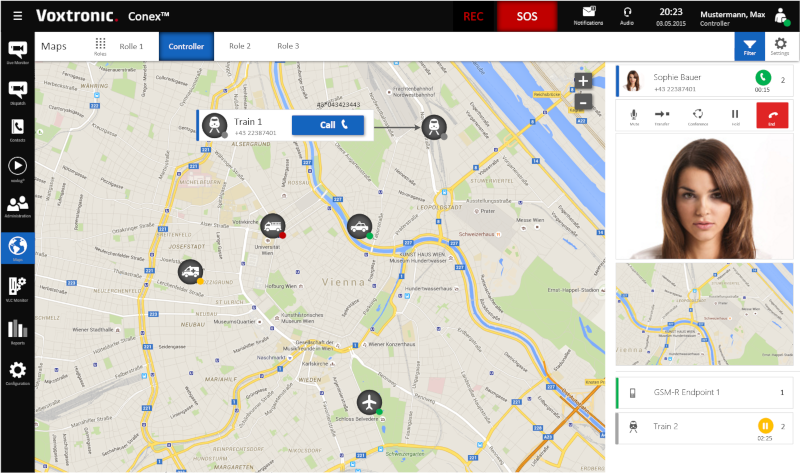Transfer the active call
Viewport: 800px width, 473px height.
pyautogui.click(x=662, y=116)
